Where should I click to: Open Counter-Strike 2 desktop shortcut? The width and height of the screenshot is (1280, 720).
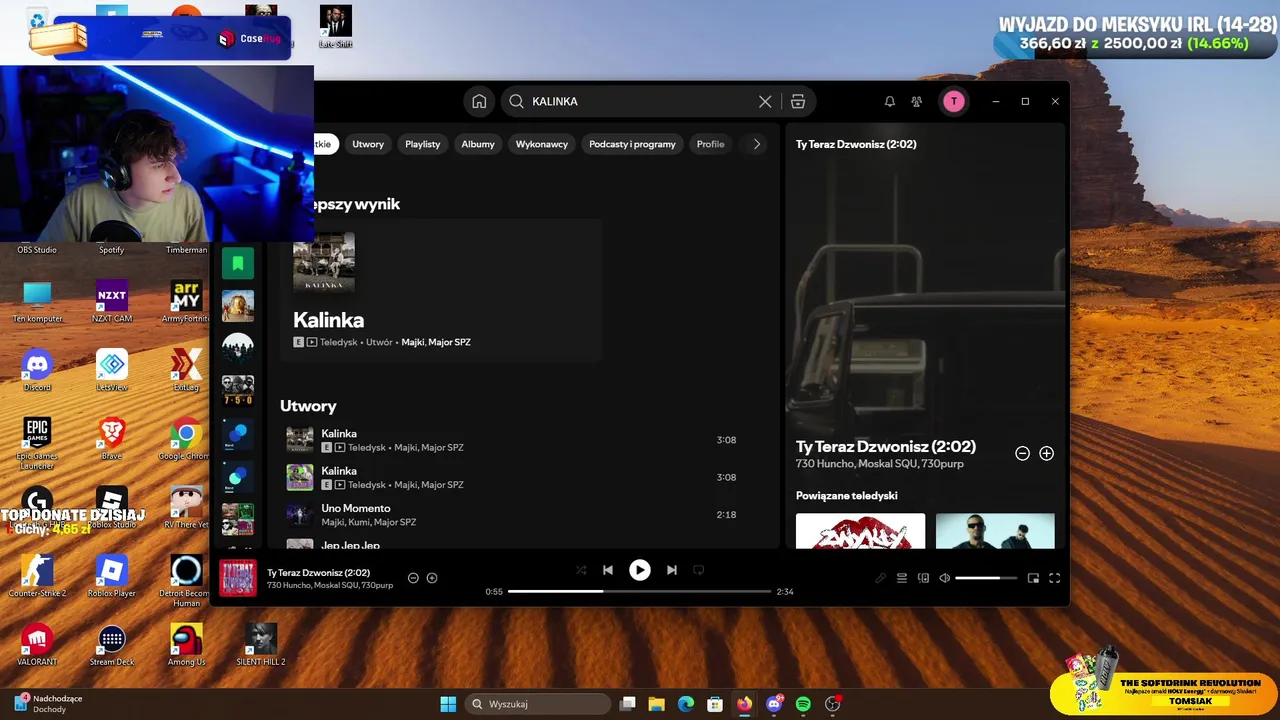[37, 576]
